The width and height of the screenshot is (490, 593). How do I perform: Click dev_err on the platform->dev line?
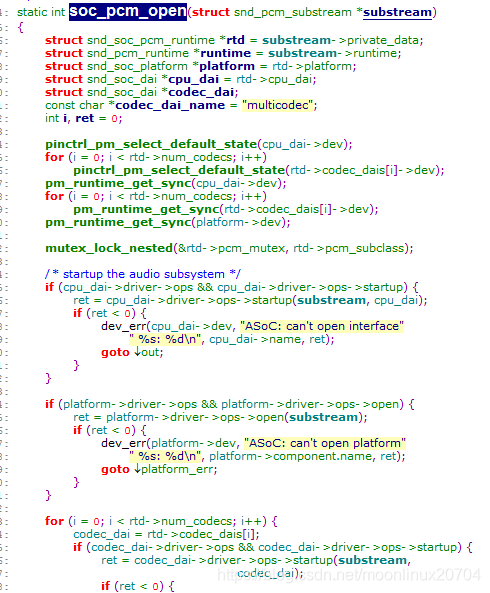(x=124, y=443)
